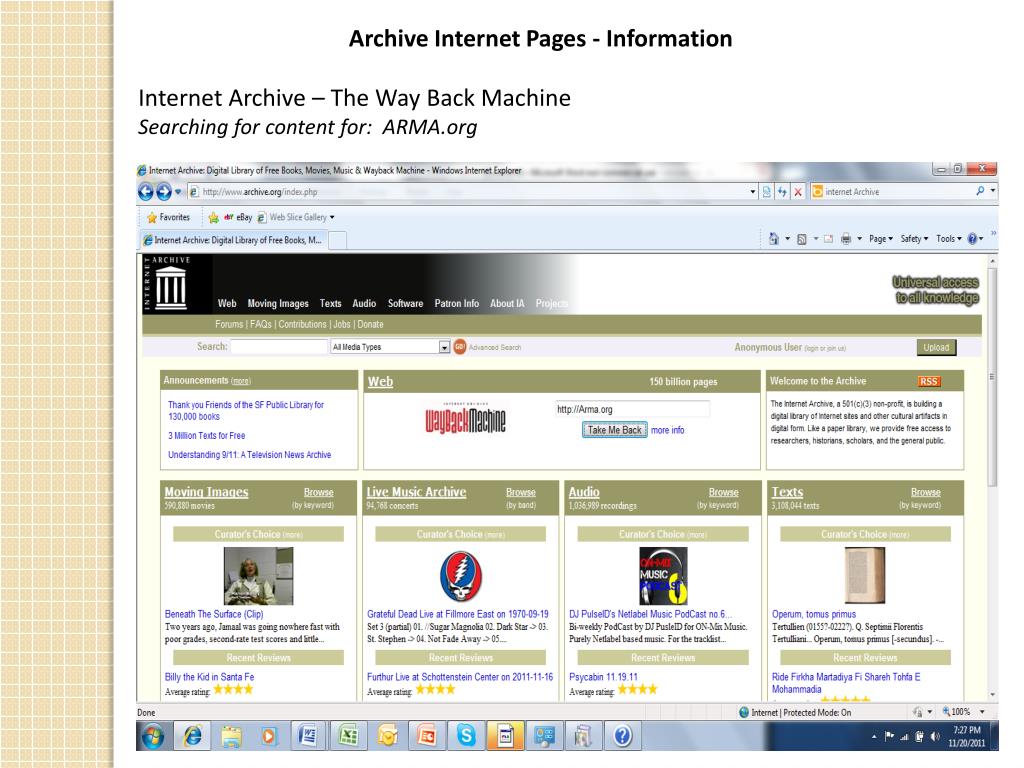Open Windows Explorer folder in taskbar
The height and width of the screenshot is (768, 1024).
pyautogui.click(x=231, y=736)
